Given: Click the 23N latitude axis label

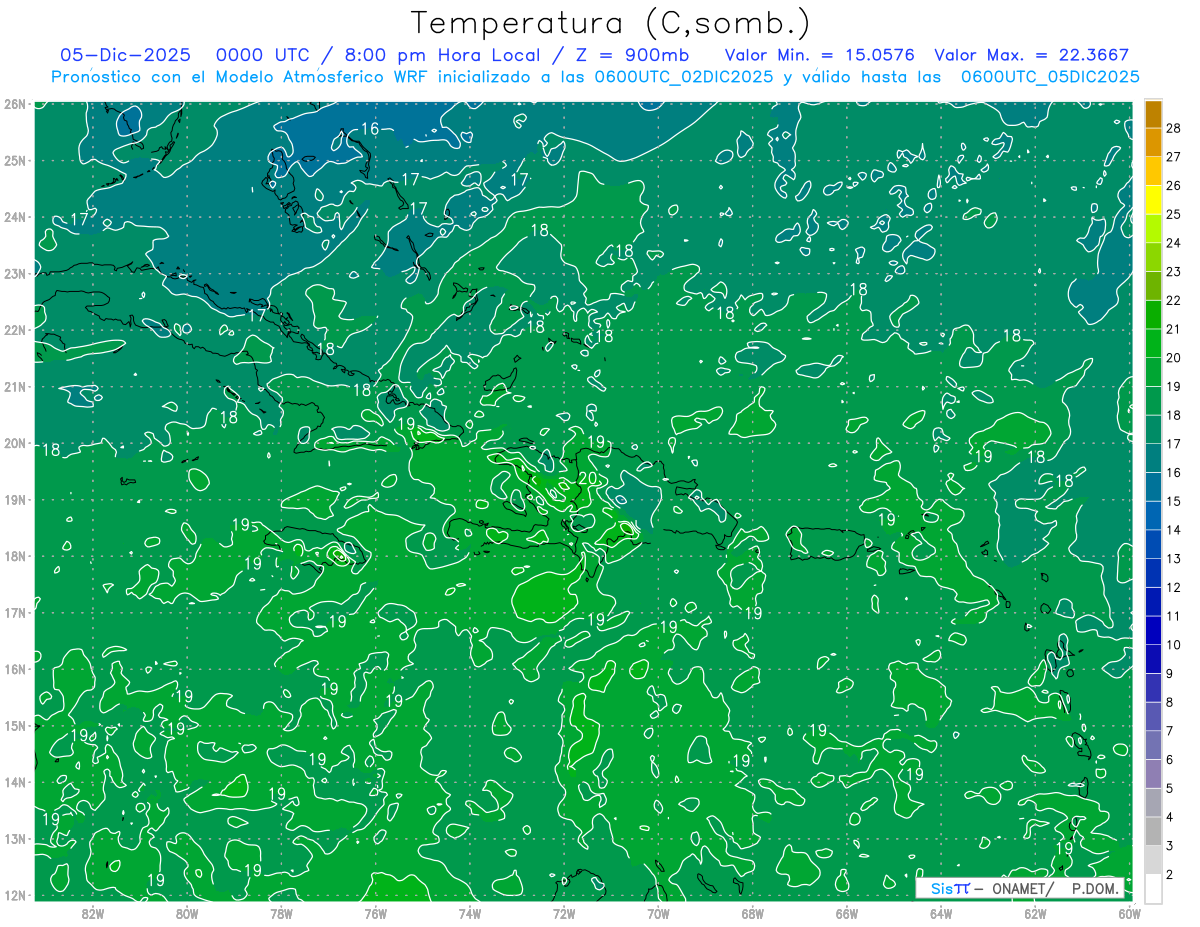Looking at the screenshot, I should tap(15, 273).
